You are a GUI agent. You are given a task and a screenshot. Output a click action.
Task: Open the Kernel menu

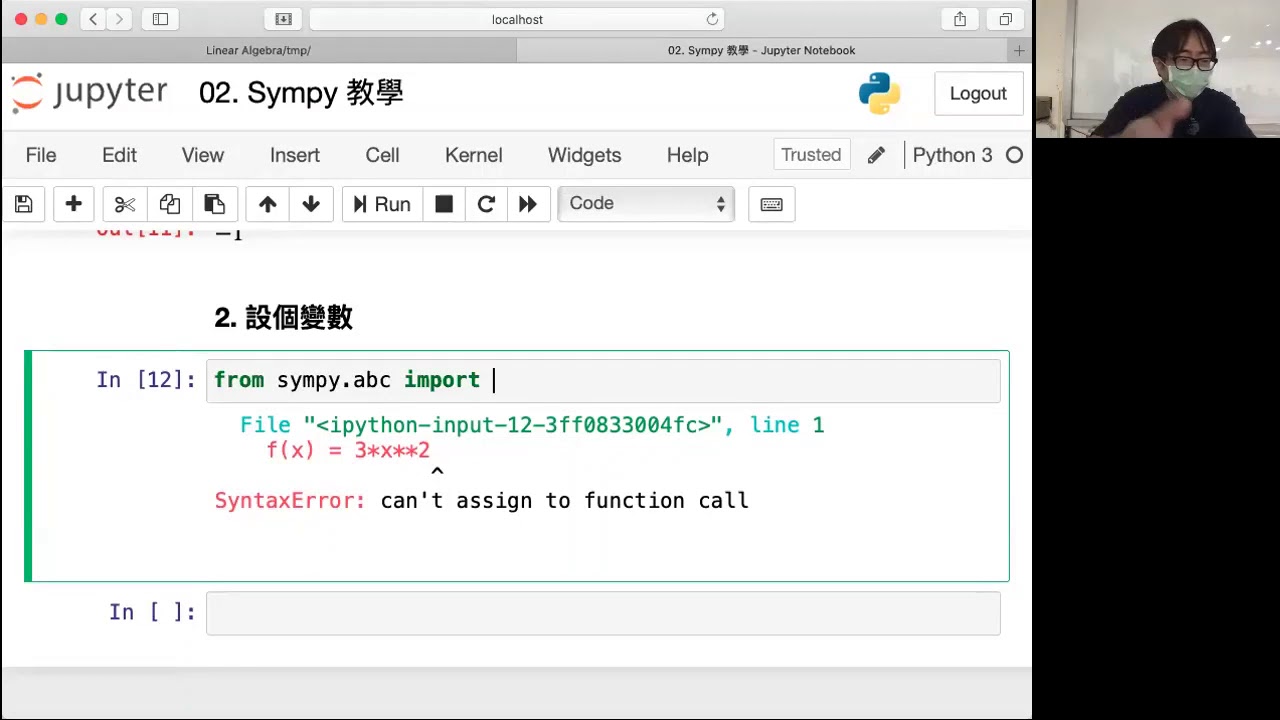click(473, 155)
